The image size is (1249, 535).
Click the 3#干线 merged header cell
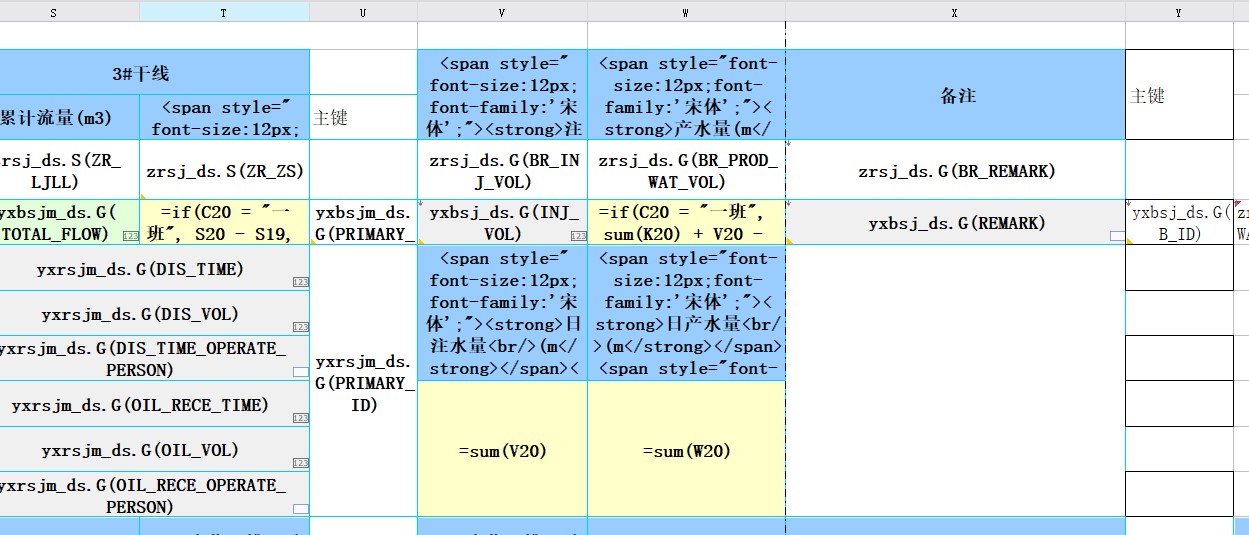pyautogui.click(x=140, y=73)
